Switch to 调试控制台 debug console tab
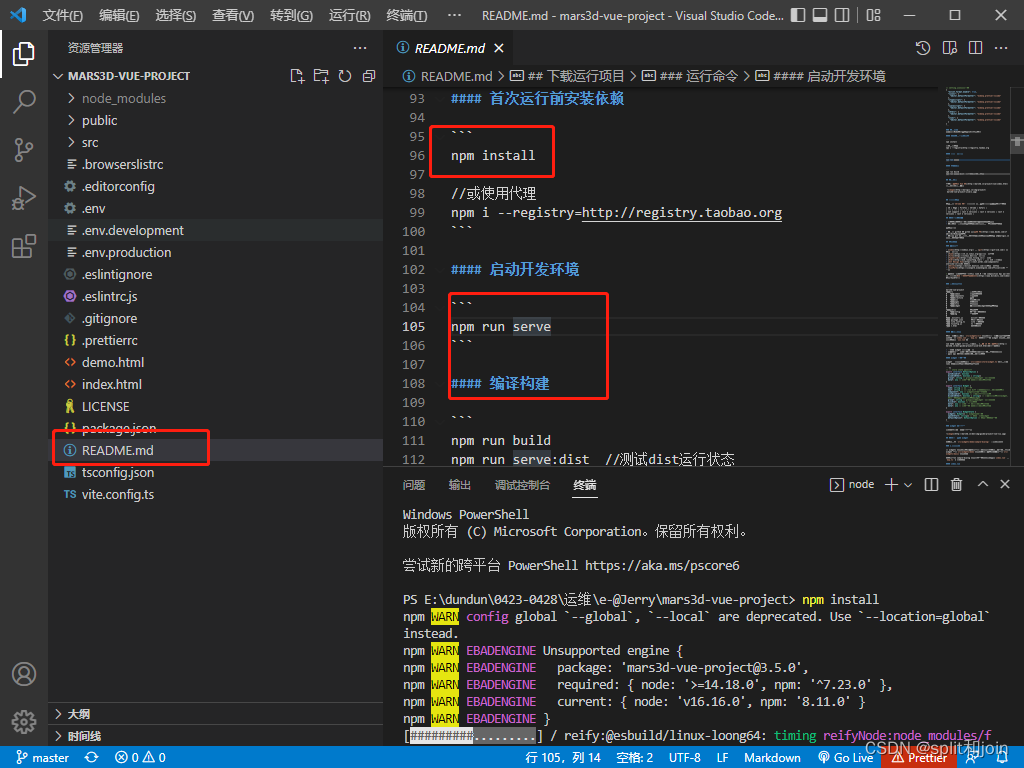Screen dimensions: 1024x768 click(x=522, y=485)
